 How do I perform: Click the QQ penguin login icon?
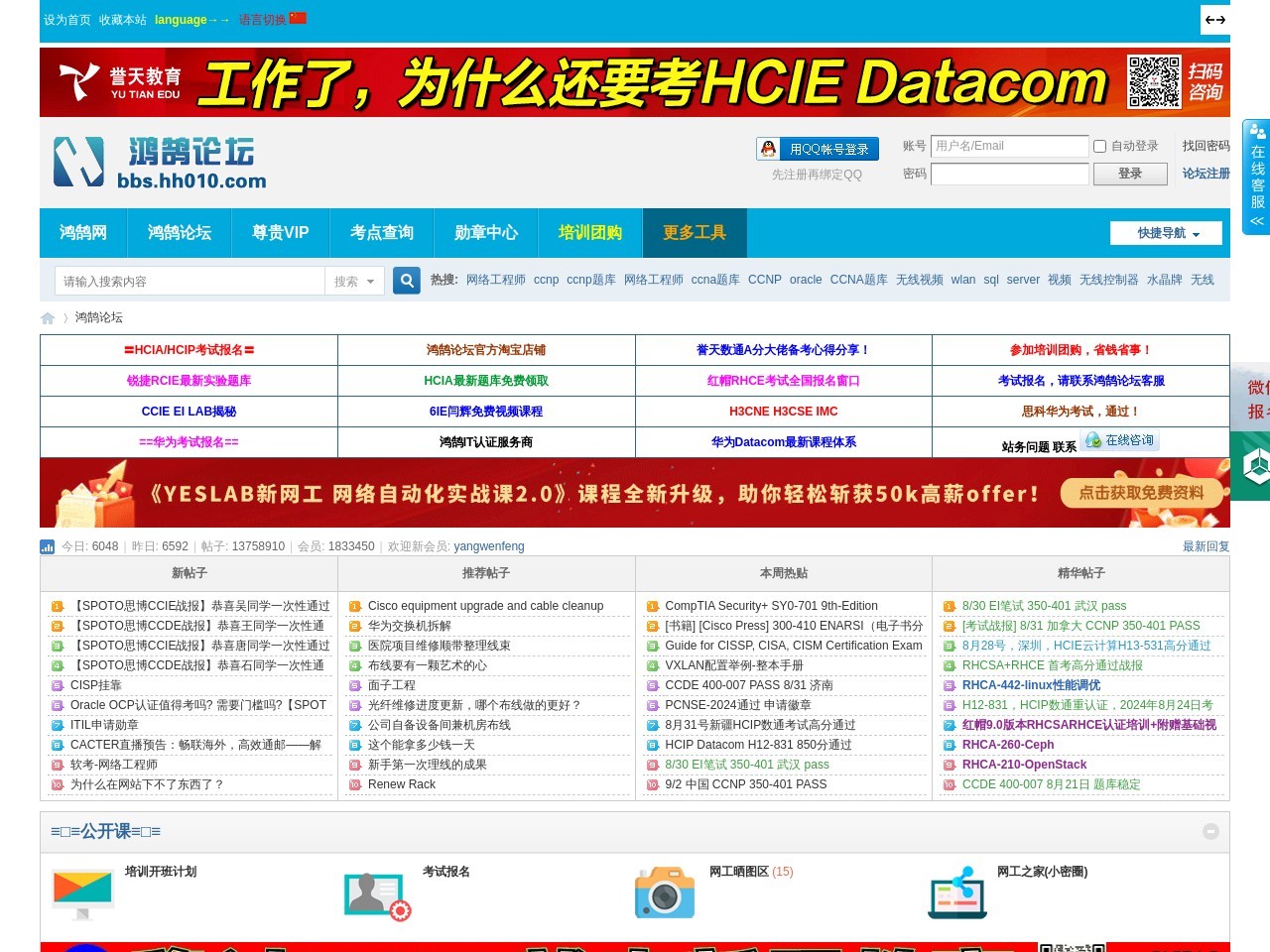tap(767, 148)
